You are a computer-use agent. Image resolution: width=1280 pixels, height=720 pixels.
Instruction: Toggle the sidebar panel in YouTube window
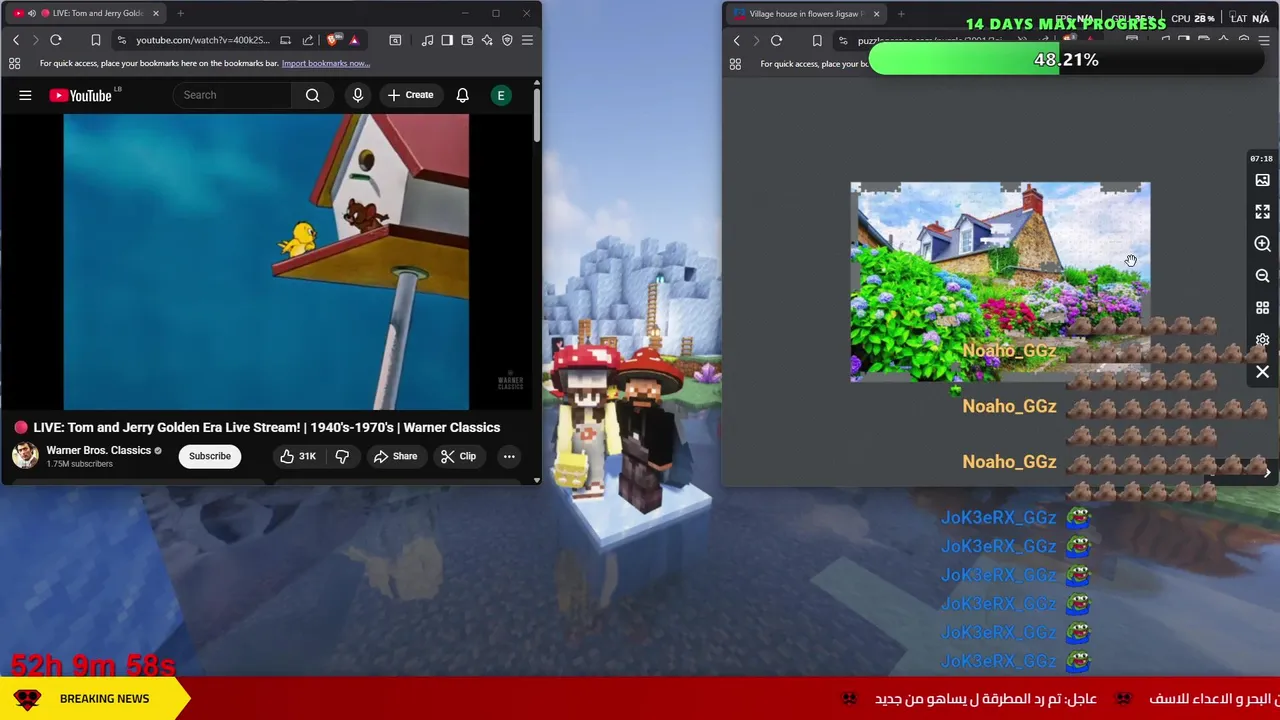point(447,40)
